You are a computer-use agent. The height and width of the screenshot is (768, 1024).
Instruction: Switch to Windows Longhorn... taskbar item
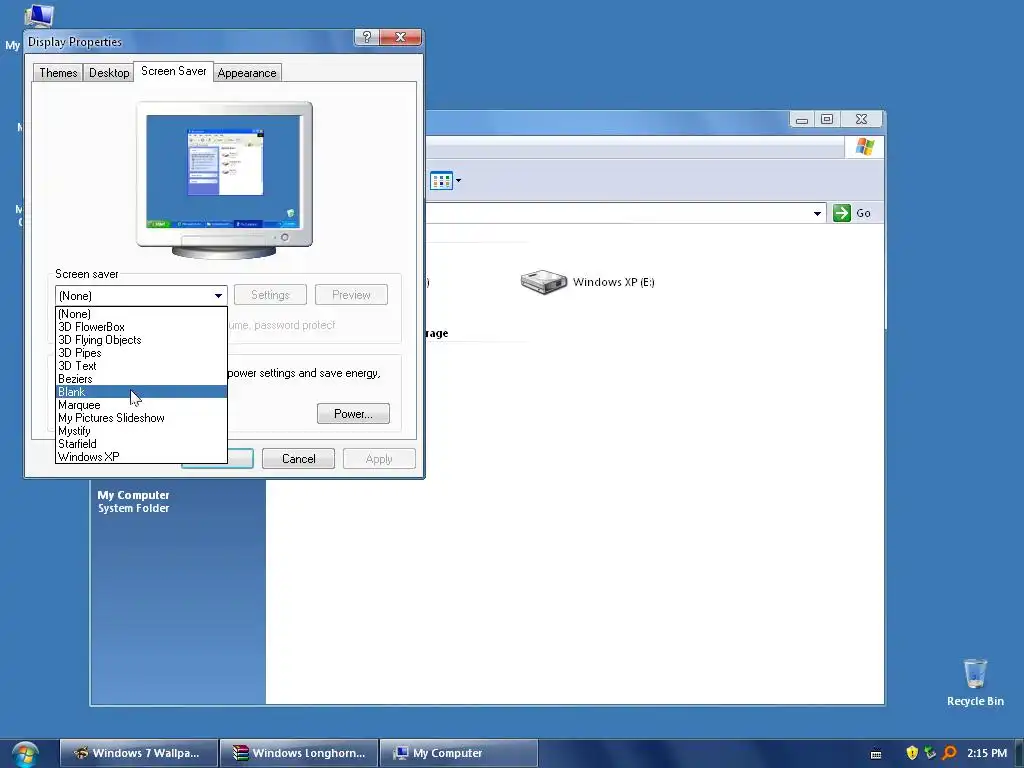click(x=299, y=753)
